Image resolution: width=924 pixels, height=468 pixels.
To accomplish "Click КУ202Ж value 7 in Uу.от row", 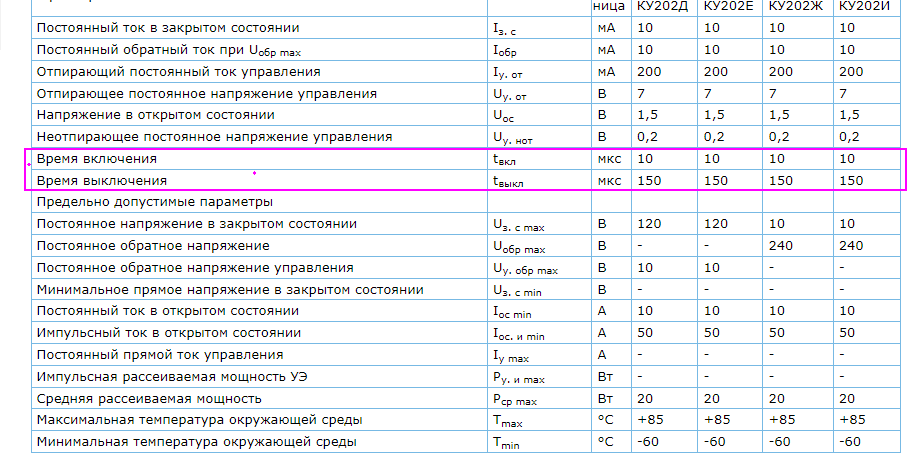I will click(x=773, y=94).
